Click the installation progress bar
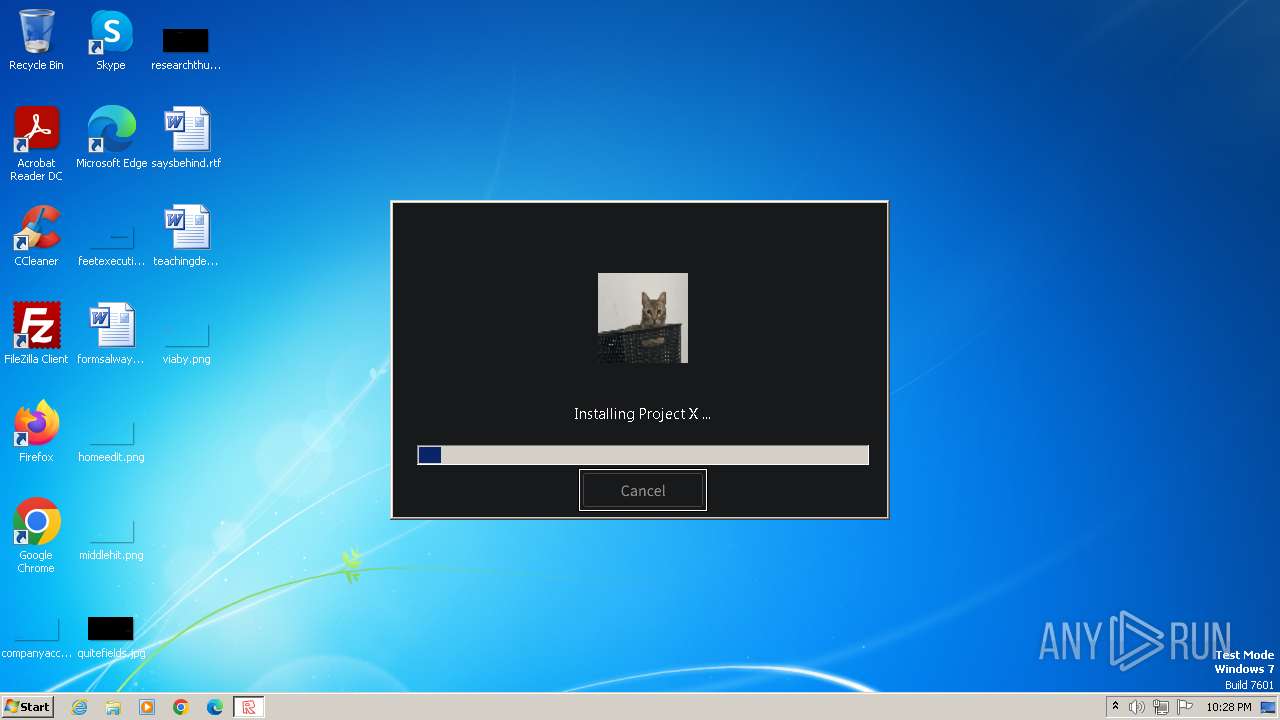The width and height of the screenshot is (1280, 720). point(643,455)
